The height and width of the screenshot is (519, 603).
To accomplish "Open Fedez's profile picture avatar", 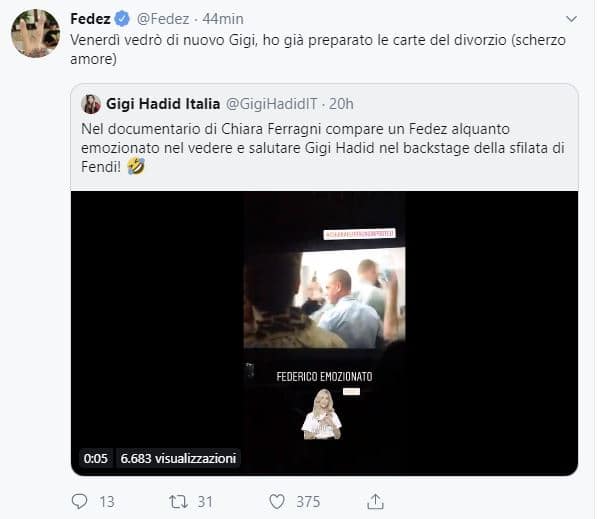I will (x=35, y=33).
